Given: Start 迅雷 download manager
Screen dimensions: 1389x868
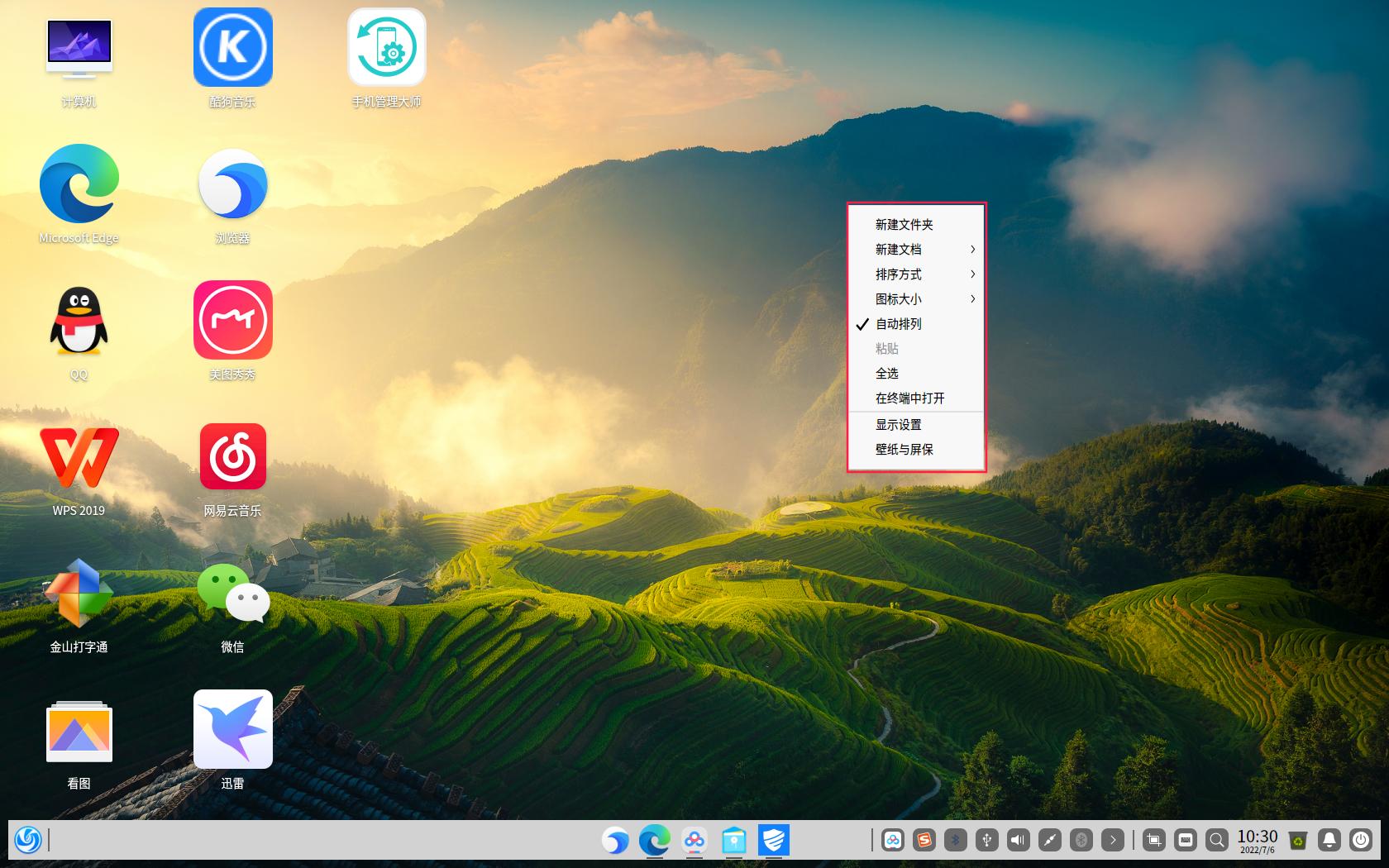Looking at the screenshot, I should 232,729.
